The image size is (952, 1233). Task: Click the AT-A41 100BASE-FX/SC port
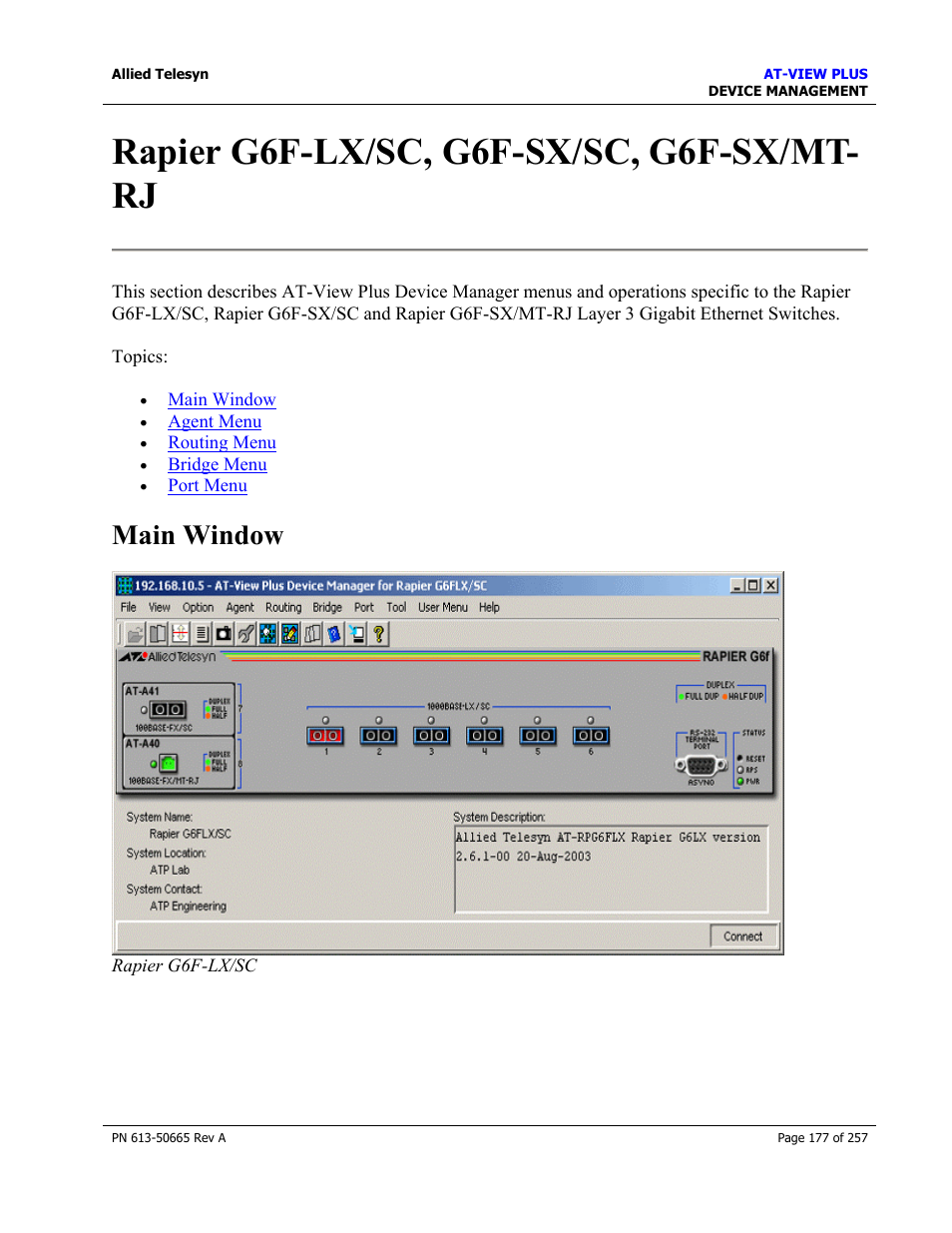[x=168, y=710]
